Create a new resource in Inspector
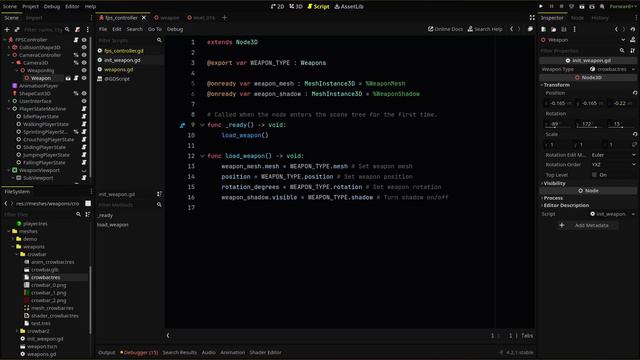This screenshot has height=360, width=640. 543,29
